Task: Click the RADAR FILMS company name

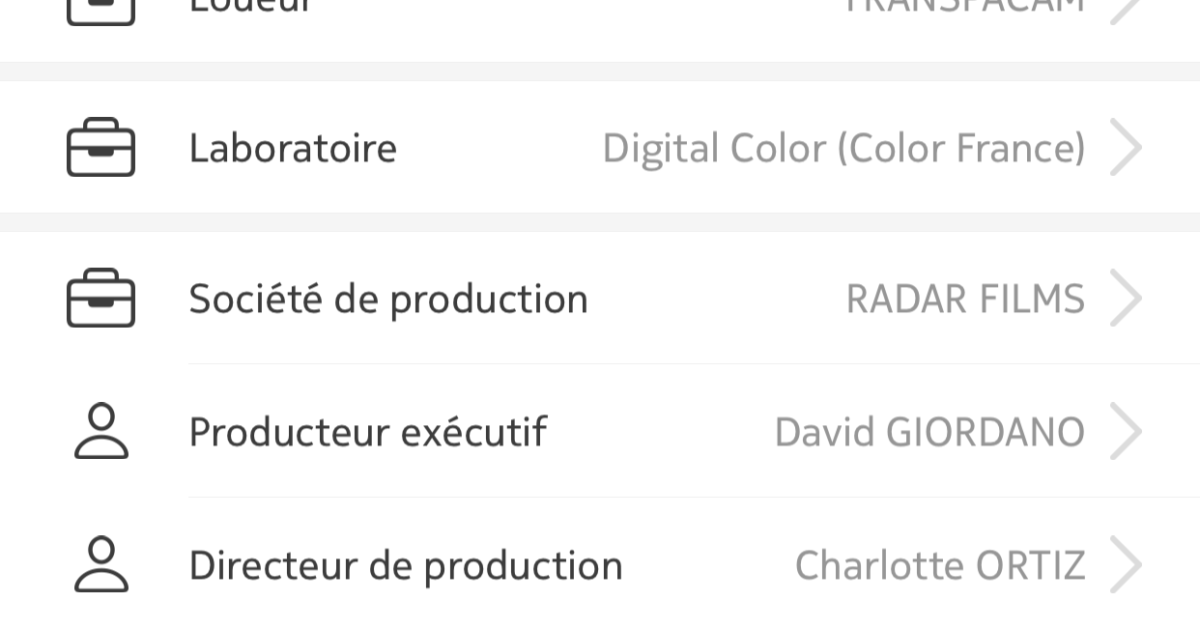Action: click(x=966, y=299)
